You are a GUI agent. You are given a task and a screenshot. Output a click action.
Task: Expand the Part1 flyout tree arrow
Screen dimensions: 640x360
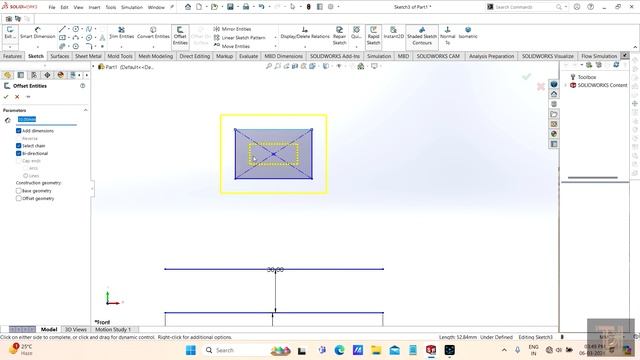tap(93, 67)
